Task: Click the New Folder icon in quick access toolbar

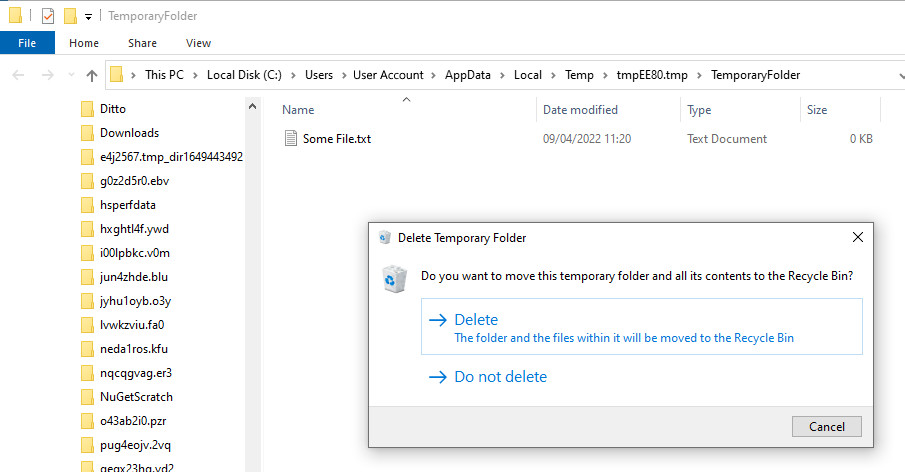Action: pos(70,16)
